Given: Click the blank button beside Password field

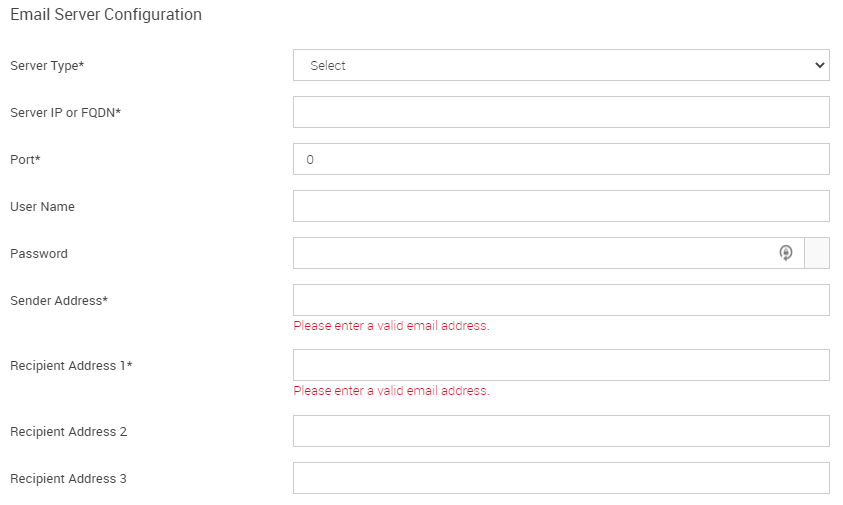Looking at the screenshot, I should [817, 253].
